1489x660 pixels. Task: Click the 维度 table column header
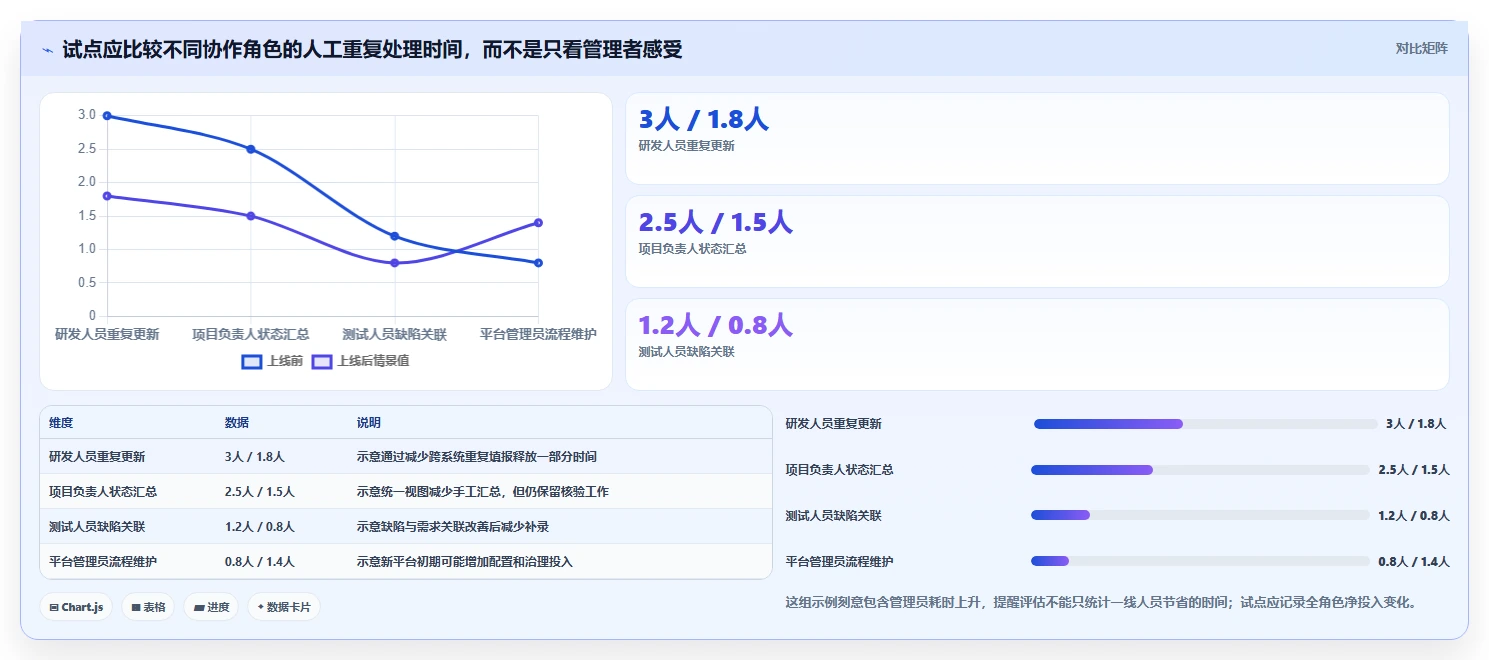coord(61,423)
